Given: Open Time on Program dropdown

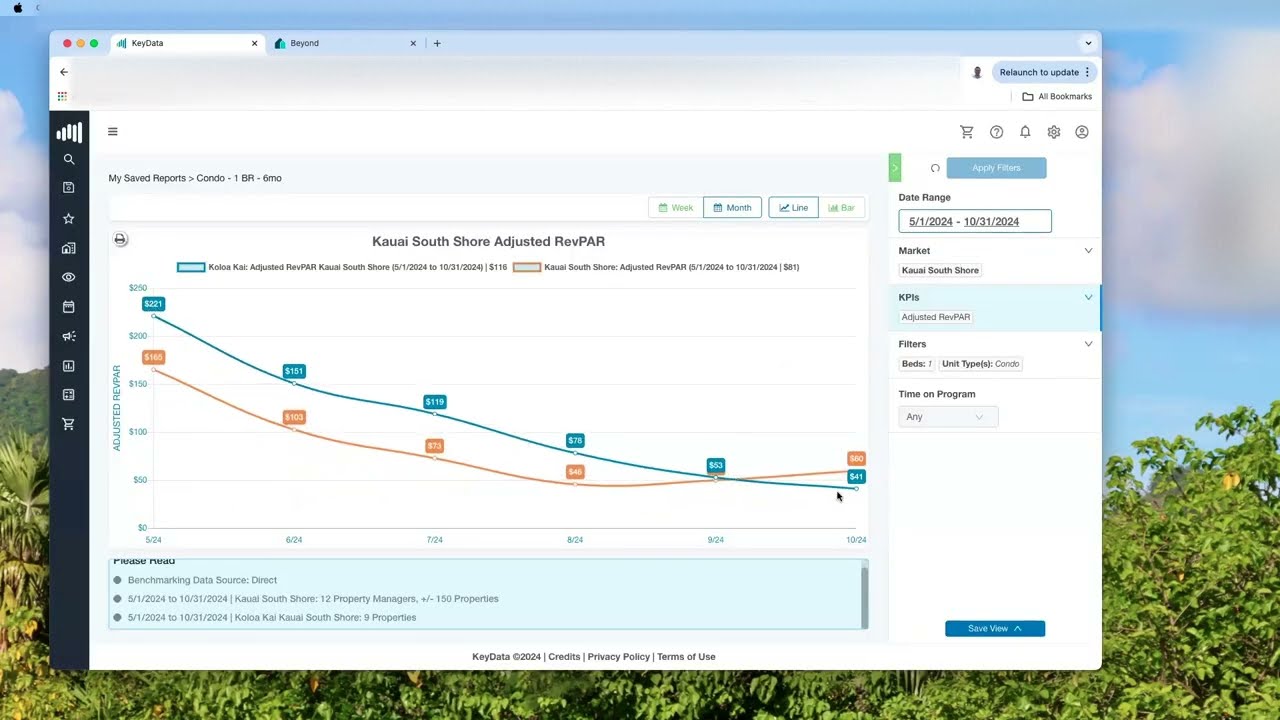Looking at the screenshot, I should (948, 417).
